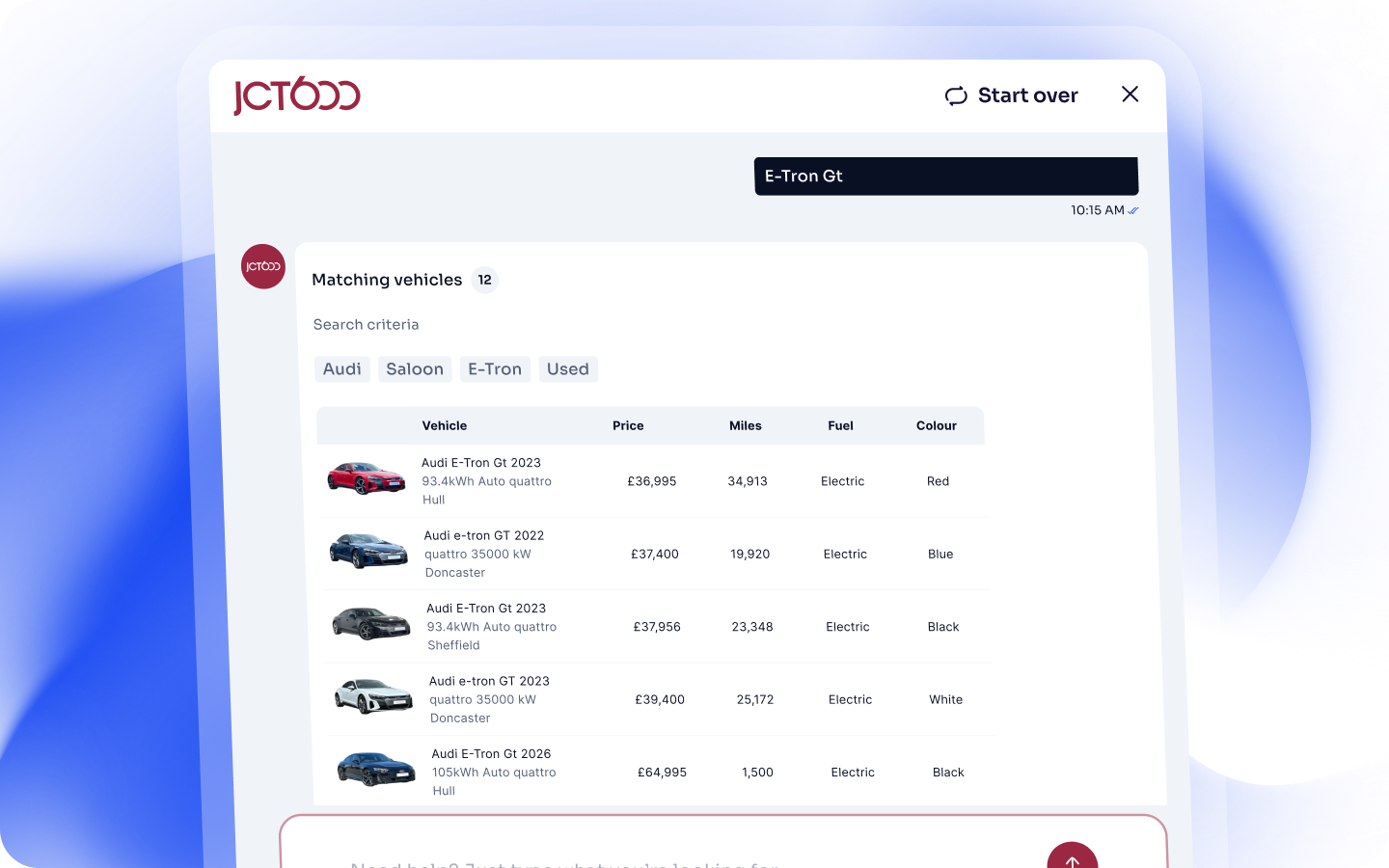Click the Electric fuel cell in the £64,995 row
1389x868 pixels.
point(853,773)
